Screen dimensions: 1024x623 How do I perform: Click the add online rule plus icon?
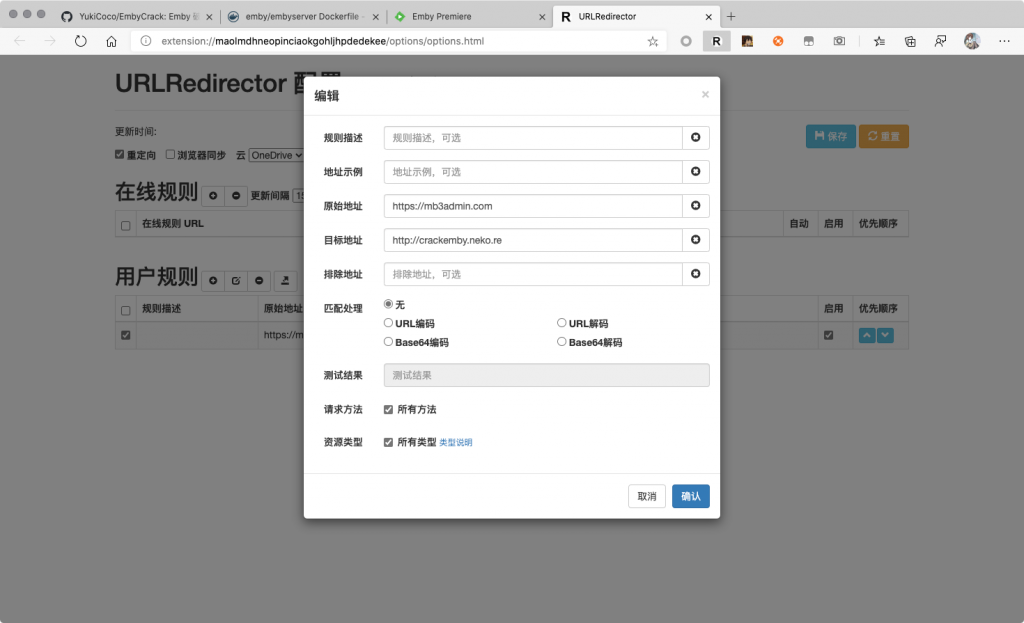tap(212, 196)
